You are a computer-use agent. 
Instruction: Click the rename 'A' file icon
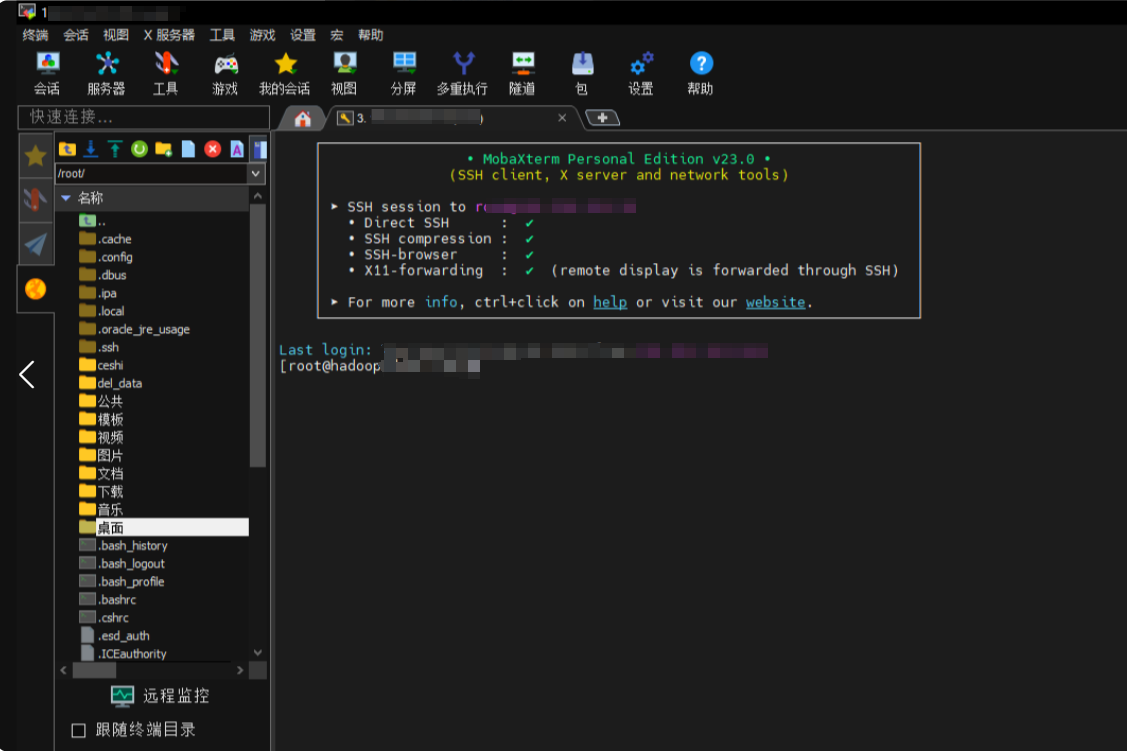click(236, 149)
